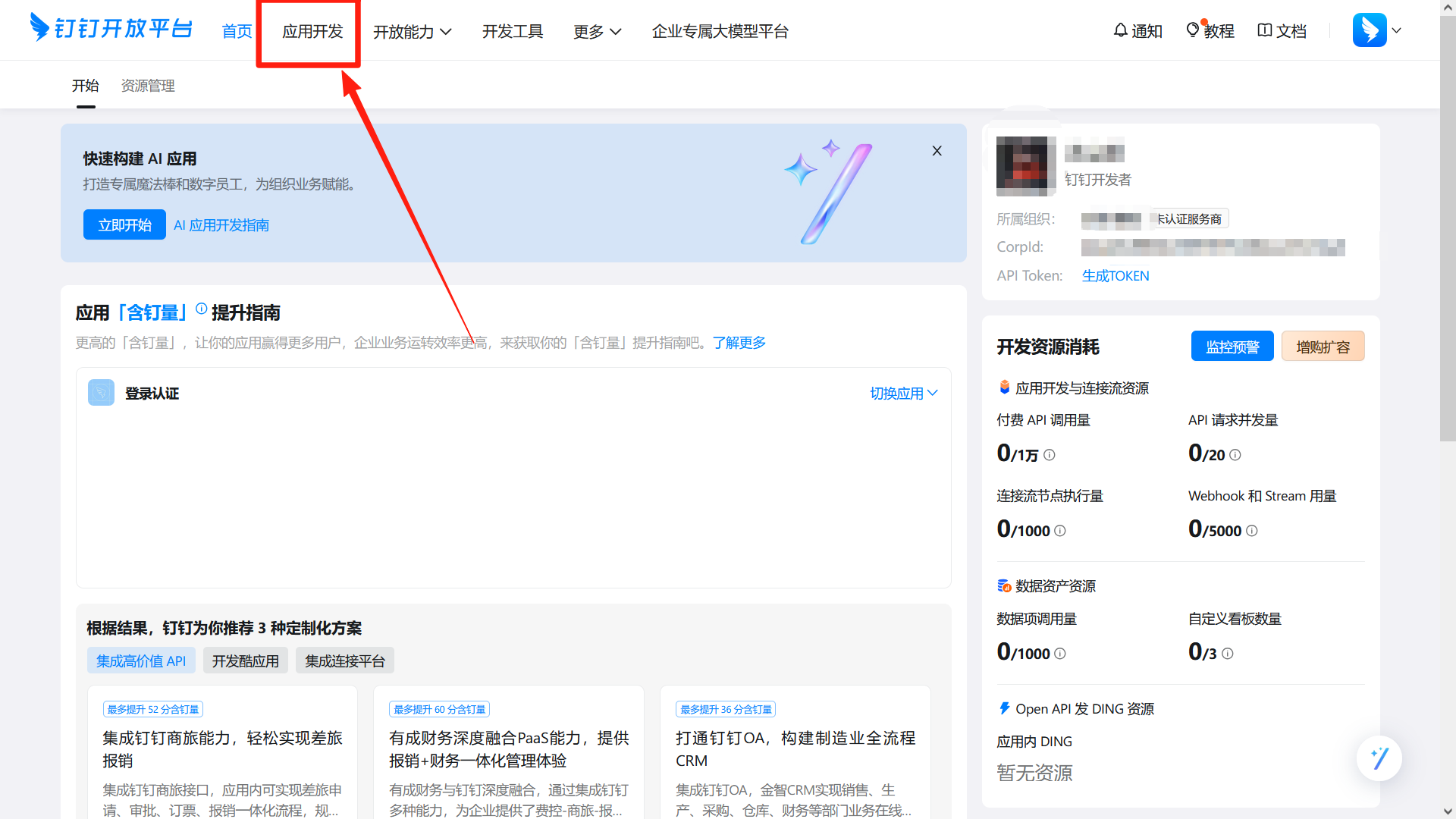Click the 监控预警 button

1232,347
